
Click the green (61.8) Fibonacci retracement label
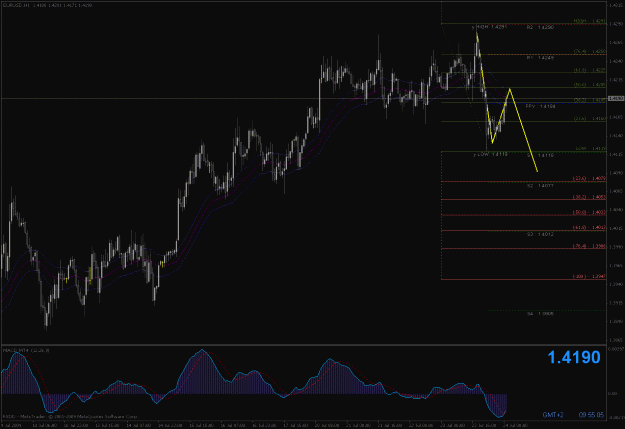point(590,70)
